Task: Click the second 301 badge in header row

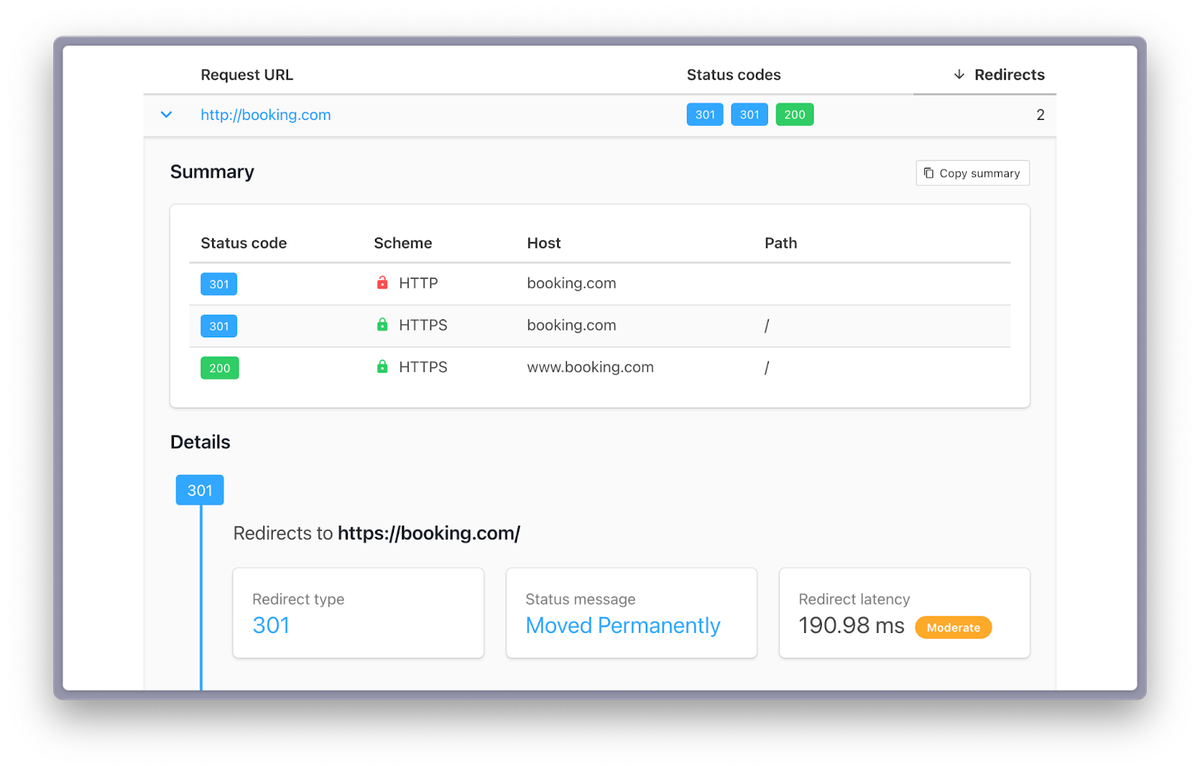Action: tap(749, 115)
